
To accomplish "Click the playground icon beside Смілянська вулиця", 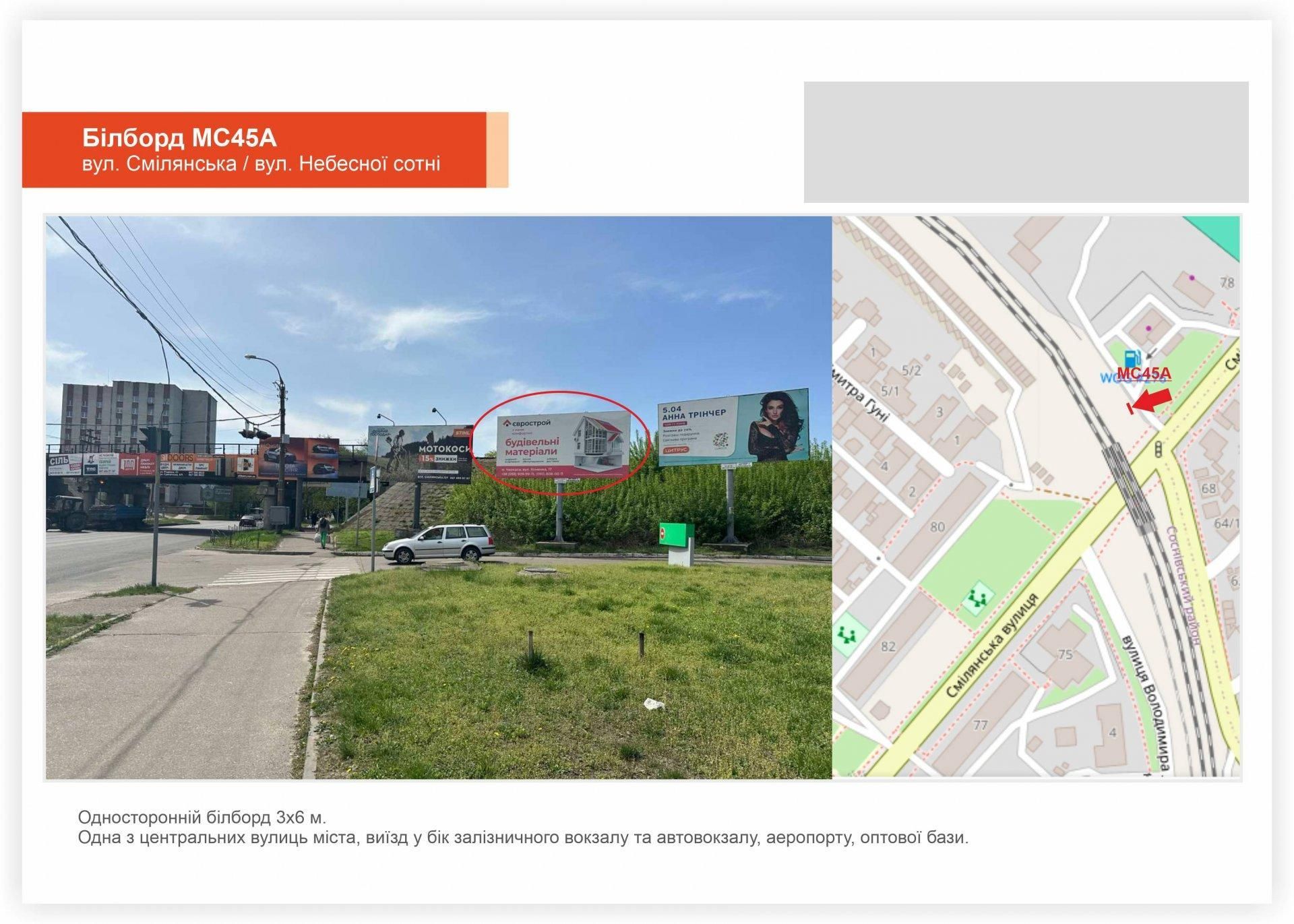I will click(978, 597).
